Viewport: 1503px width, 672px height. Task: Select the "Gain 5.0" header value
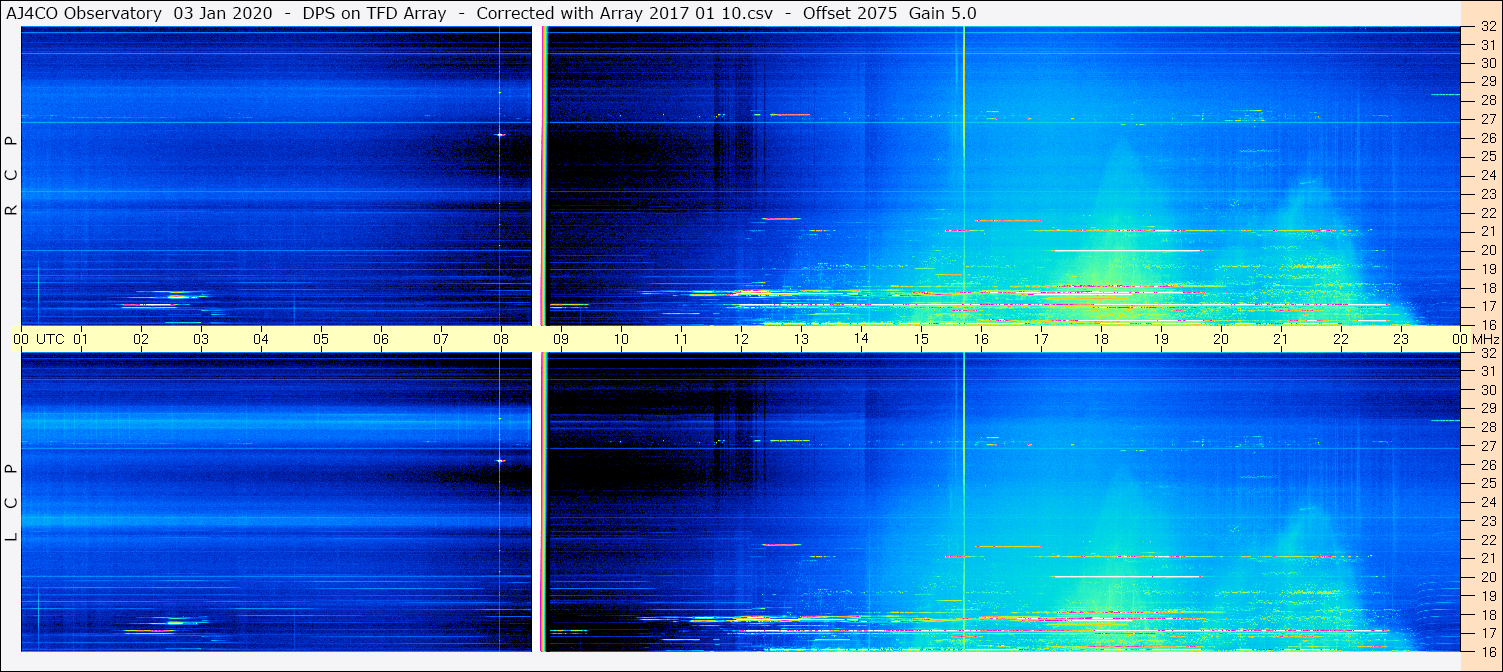[943, 13]
